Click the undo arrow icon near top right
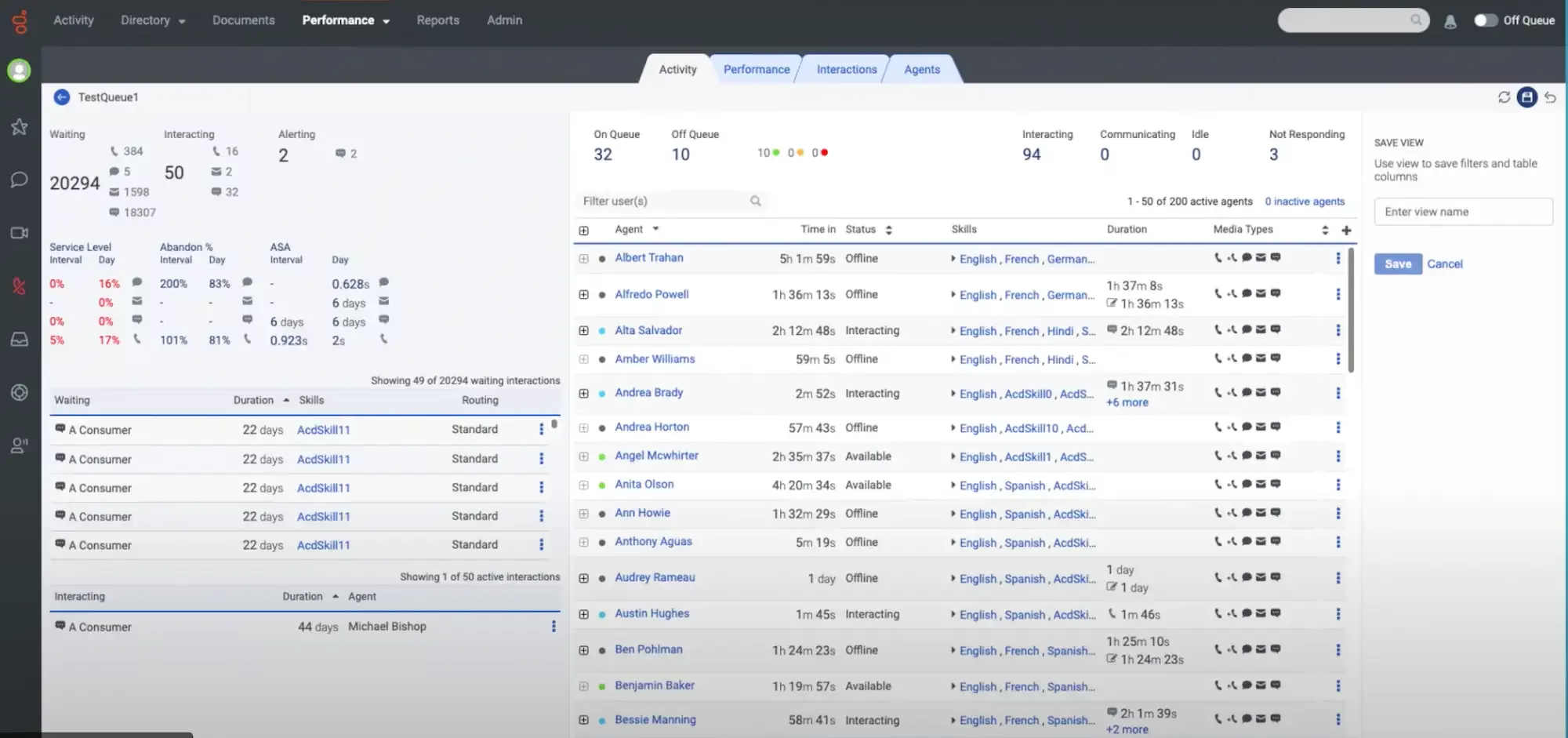Viewport: 1568px width, 738px height. (1551, 97)
